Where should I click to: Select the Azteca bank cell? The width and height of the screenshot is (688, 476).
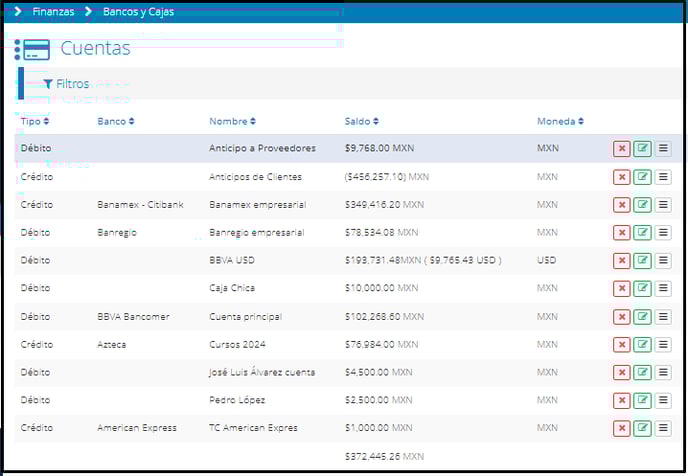pos(111,345)
